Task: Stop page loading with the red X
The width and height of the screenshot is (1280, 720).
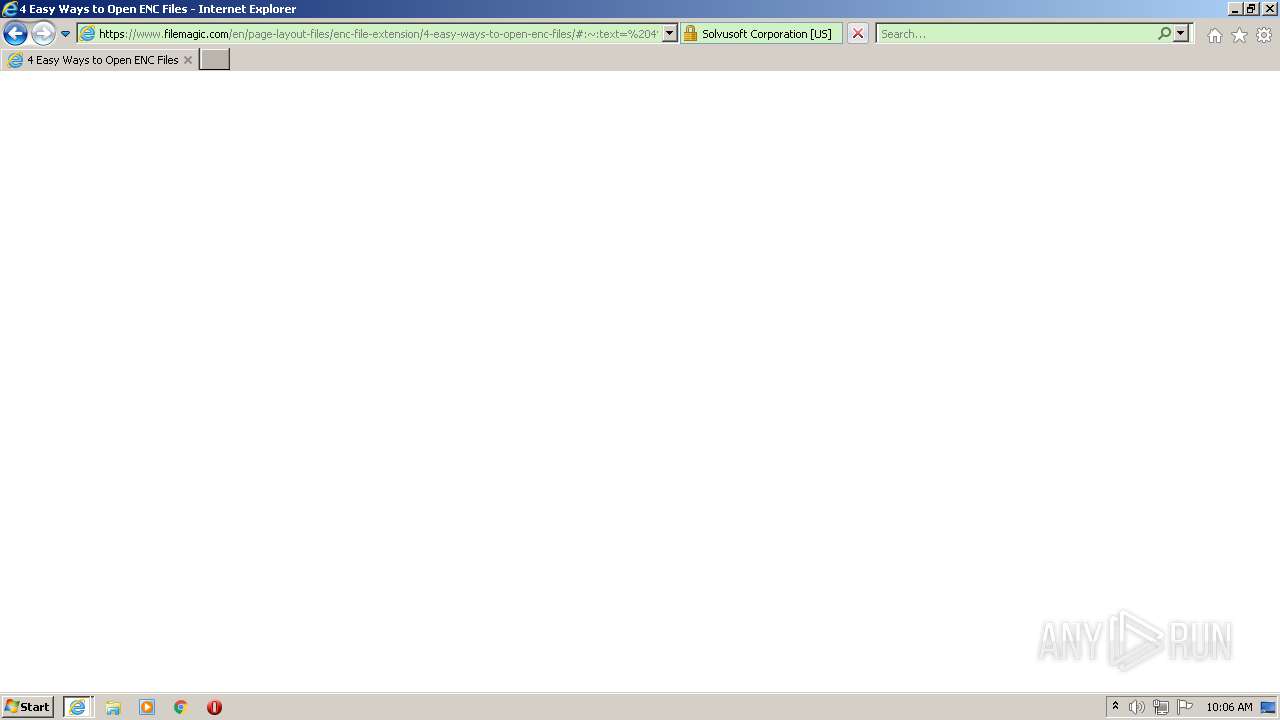Action: tap(858, 34)
